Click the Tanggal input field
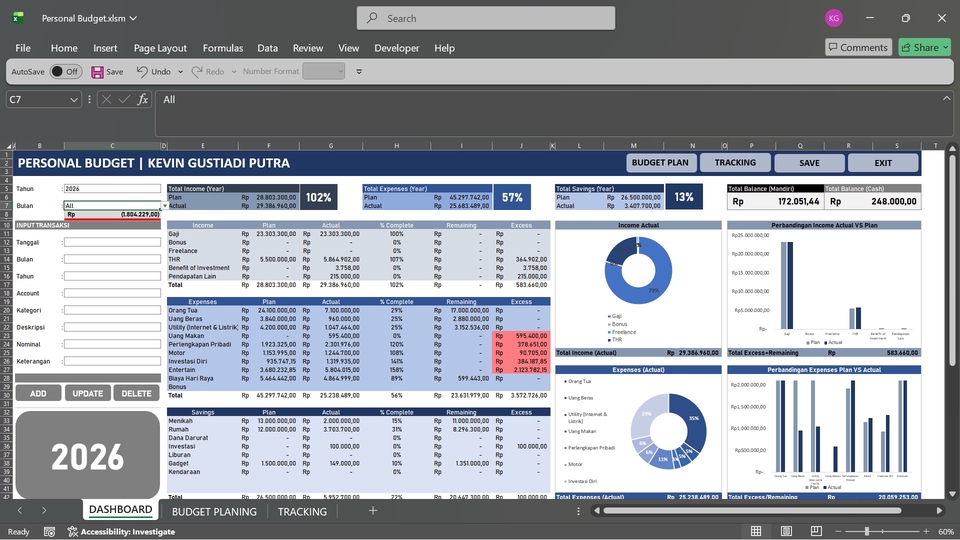The height and width of the screenshot is (540, 960). point(112,242)
